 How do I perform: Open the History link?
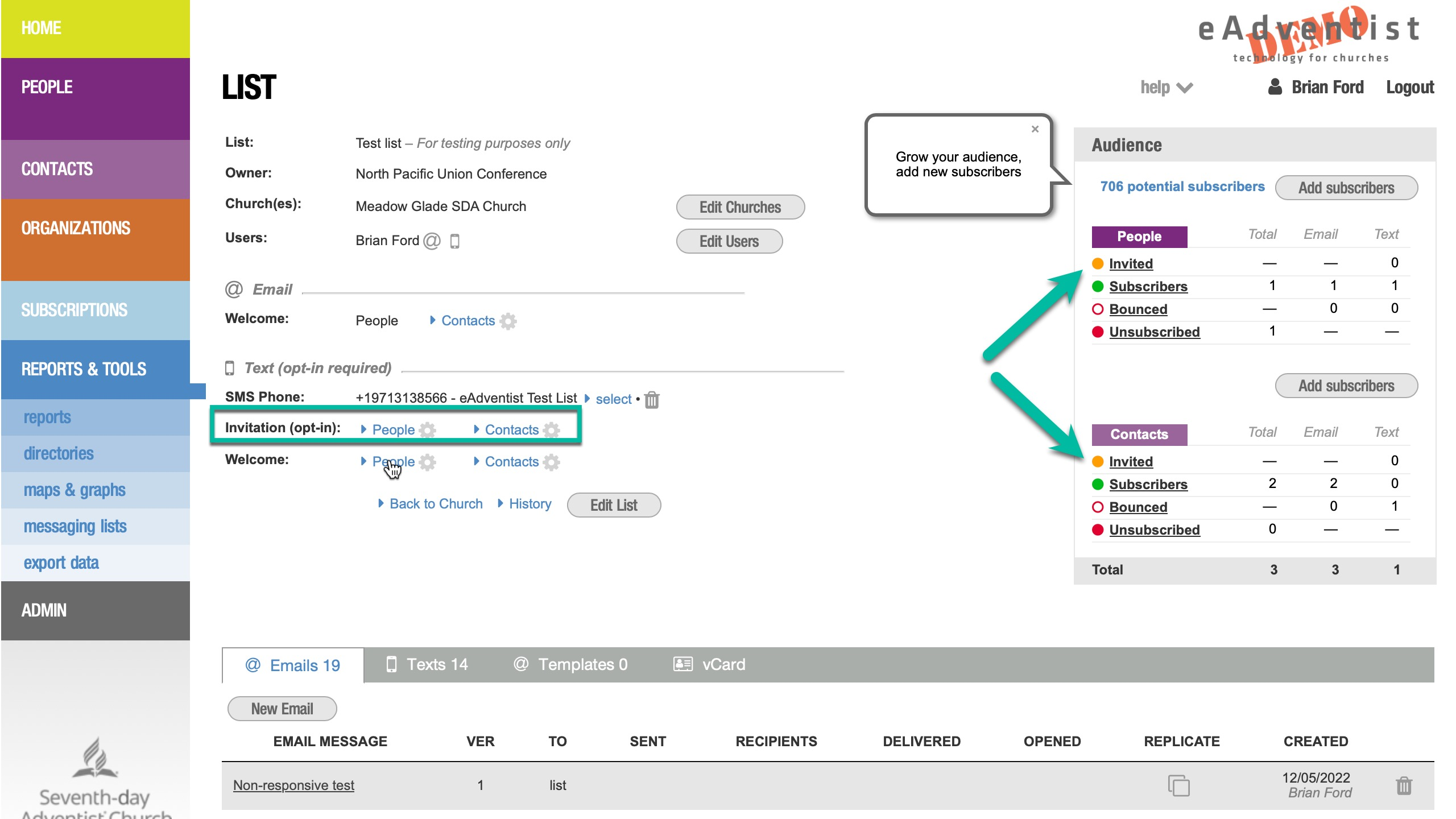(530, 504)
